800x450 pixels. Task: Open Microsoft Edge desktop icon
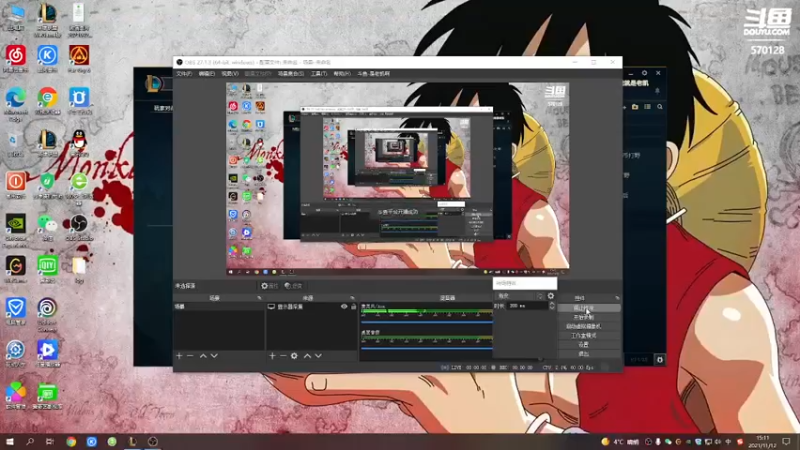point(16,104)
